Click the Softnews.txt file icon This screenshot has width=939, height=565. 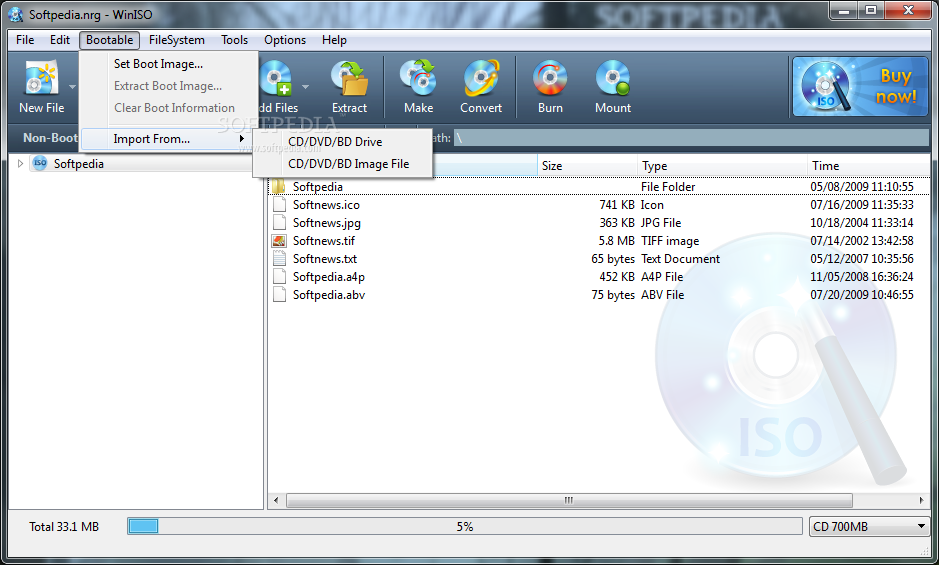279,259
